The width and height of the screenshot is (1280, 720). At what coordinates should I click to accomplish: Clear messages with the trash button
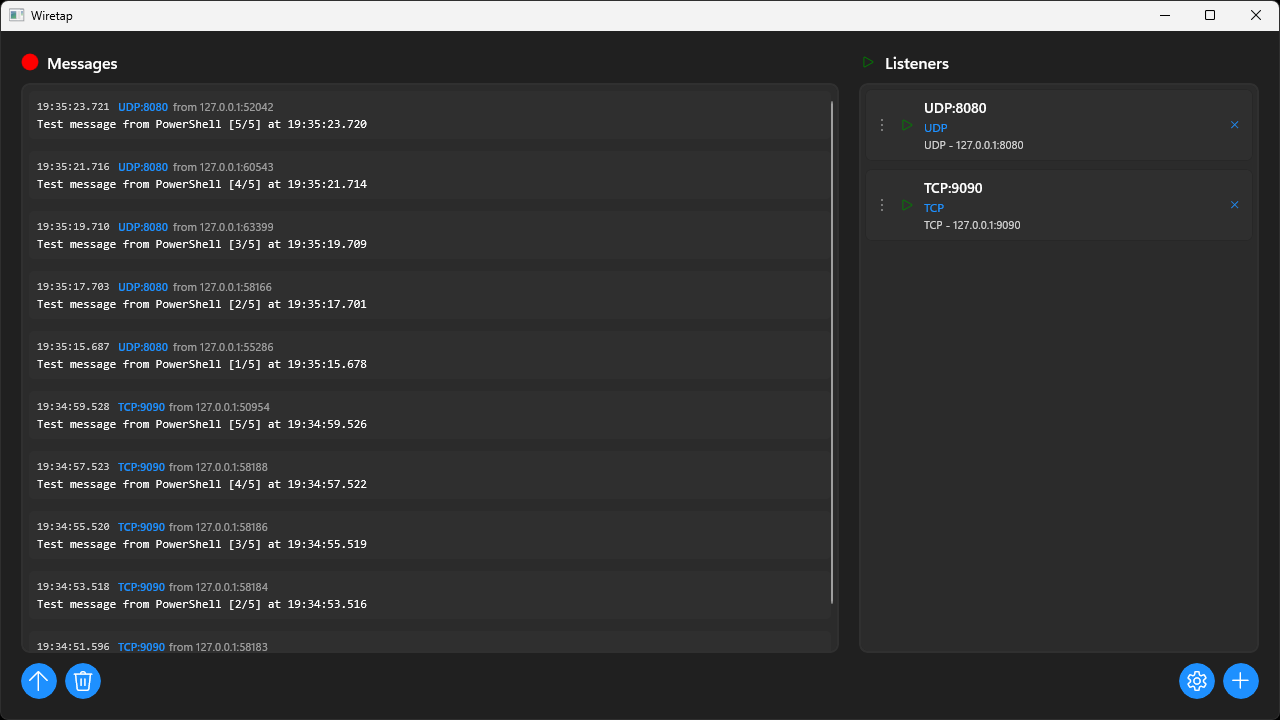pos(83,681)
